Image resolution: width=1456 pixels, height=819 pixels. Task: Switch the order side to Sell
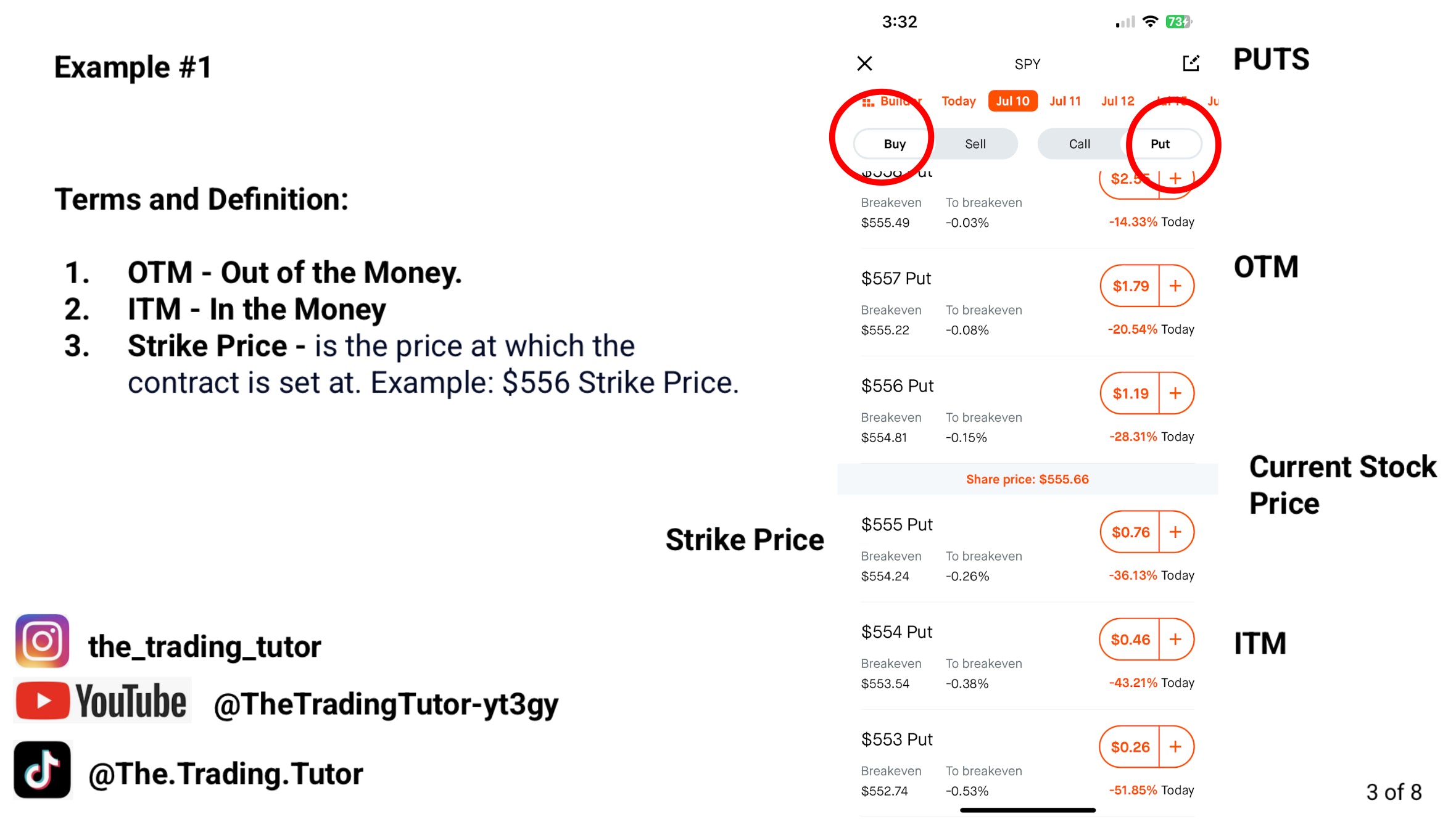975,144
